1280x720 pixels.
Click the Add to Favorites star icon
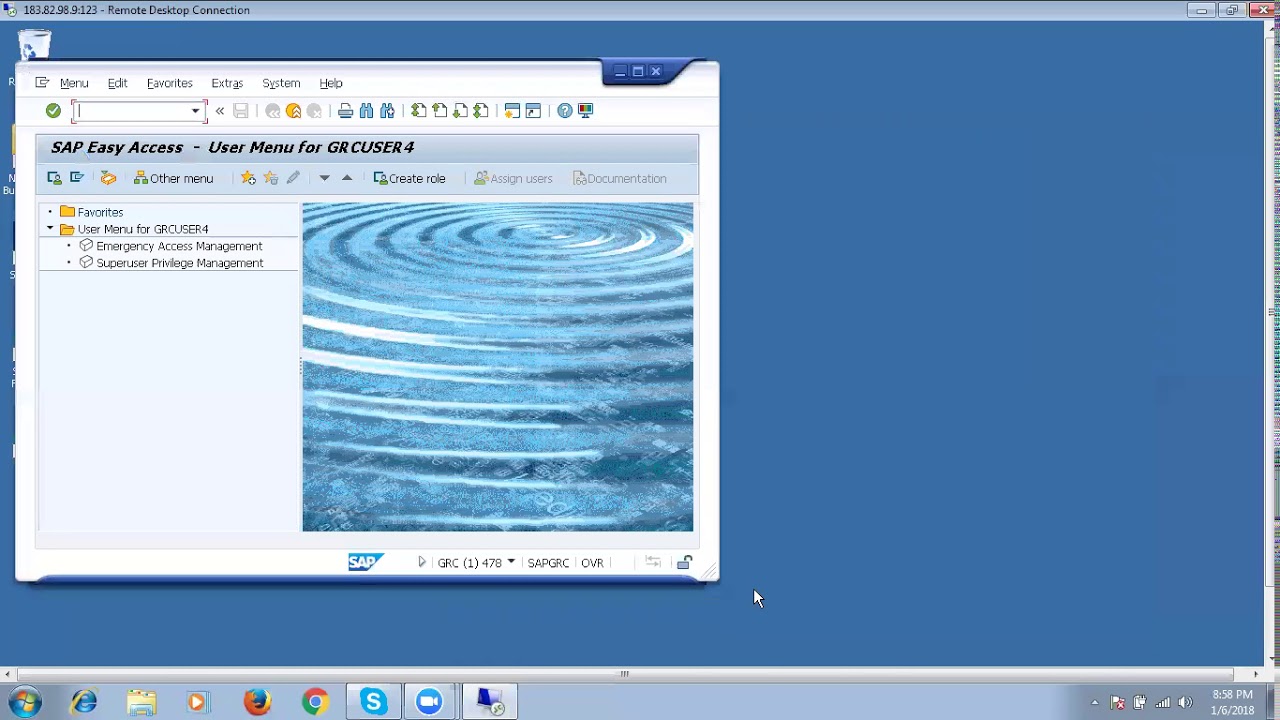point(248,178)
